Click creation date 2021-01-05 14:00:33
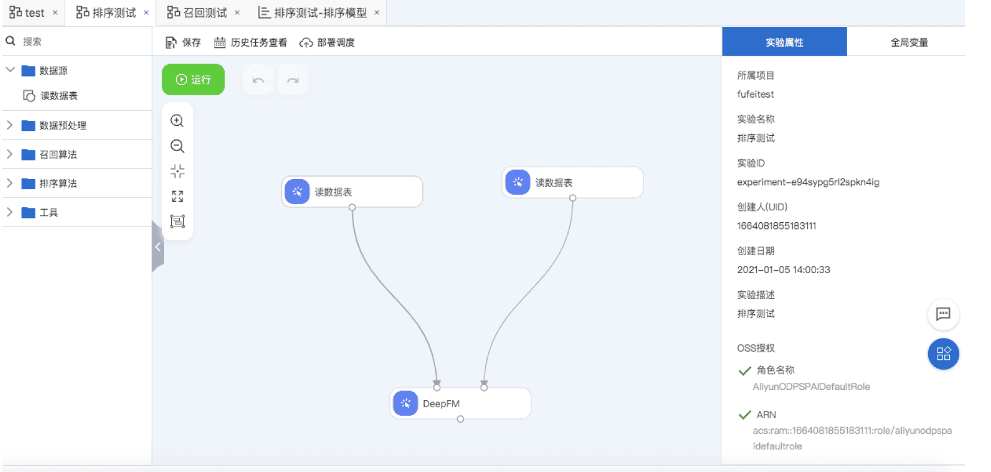 pos(784,270)
